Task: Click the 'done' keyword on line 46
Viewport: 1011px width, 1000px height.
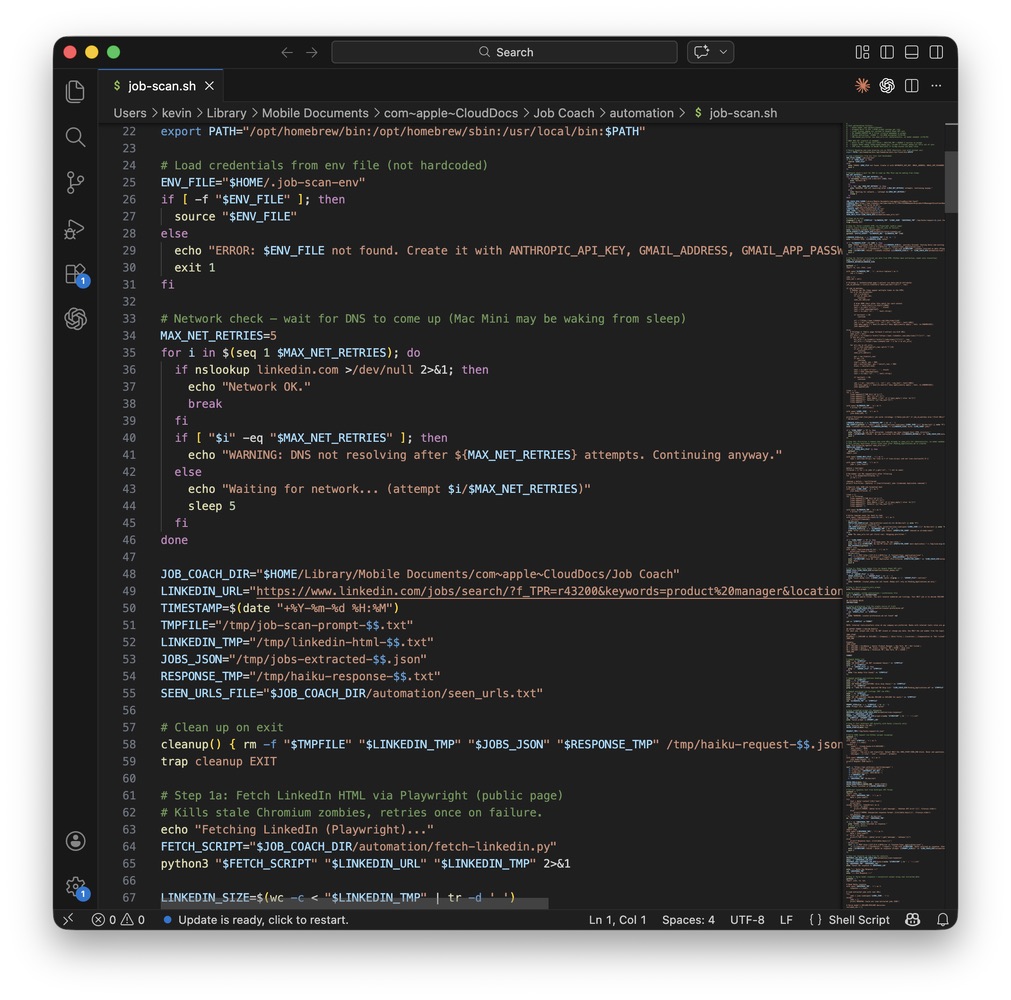Action: (x=174, y=540)
